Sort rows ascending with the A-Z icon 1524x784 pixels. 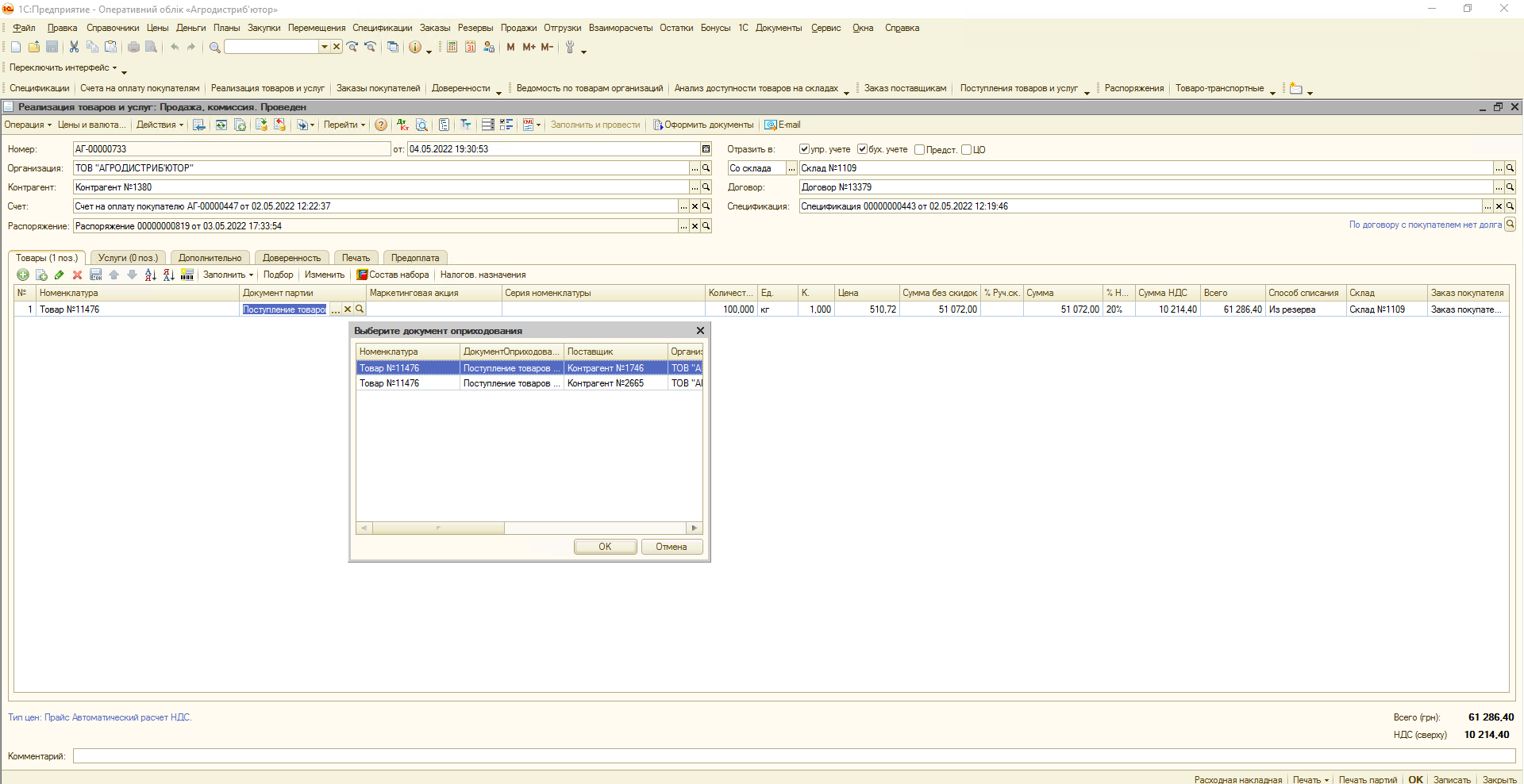(150, 275)
